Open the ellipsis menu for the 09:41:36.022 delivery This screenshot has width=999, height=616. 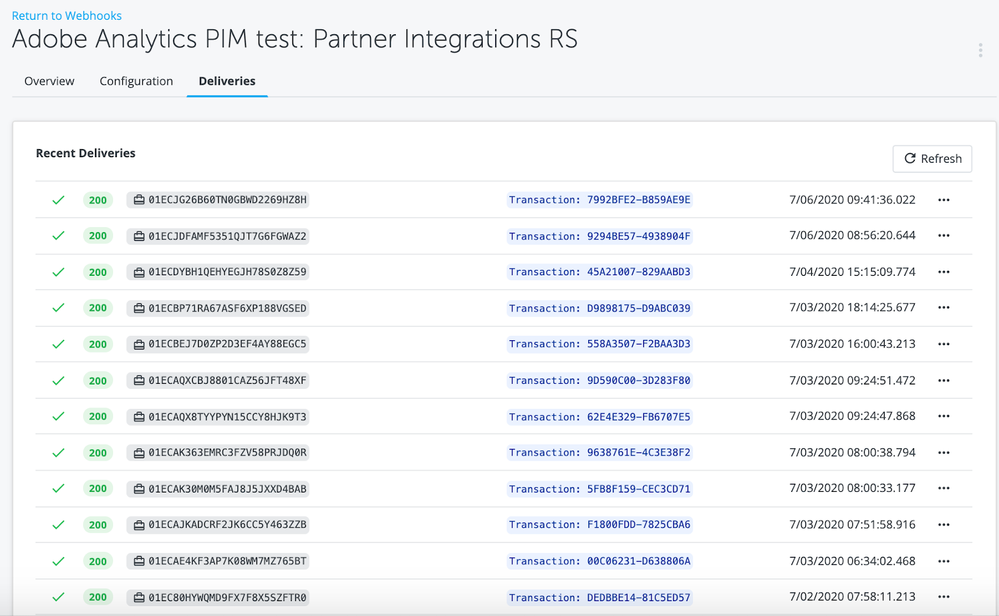[943, 200]
